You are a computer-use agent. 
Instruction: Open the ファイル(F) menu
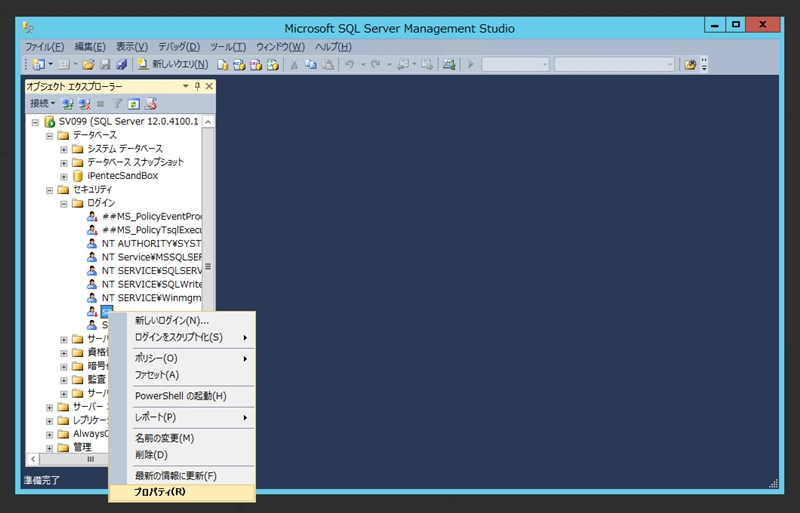(x=44, y=47)
